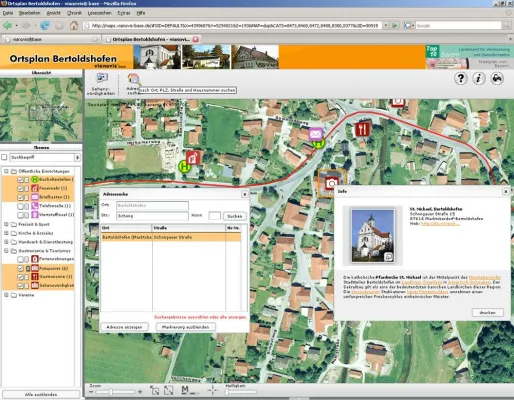This screenshot has width=514, height=400.
Task: Click enlarge icon on church photo
Action: tap(389, 257)
